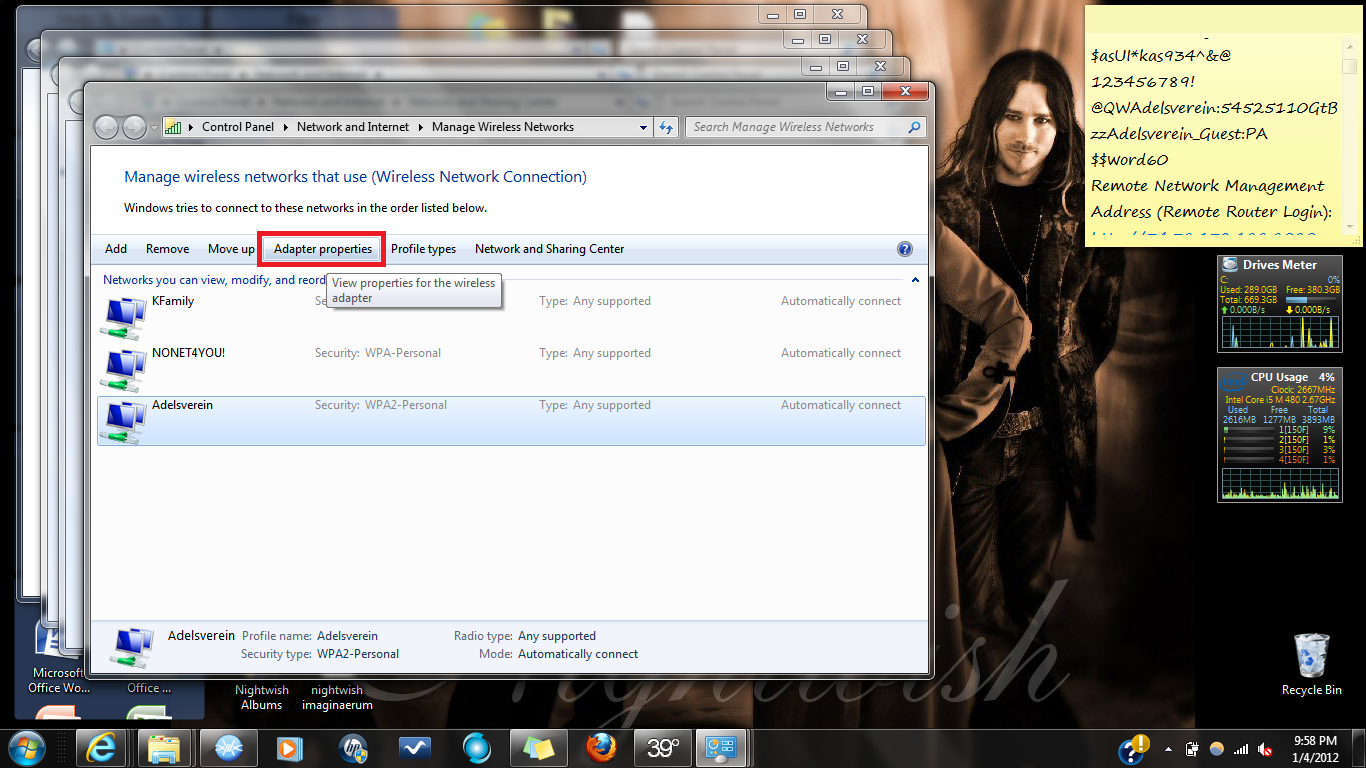1366x768 pixels.
Task: Click the Intel logo in CPU Usage gadget
Action: point(1232,380)
